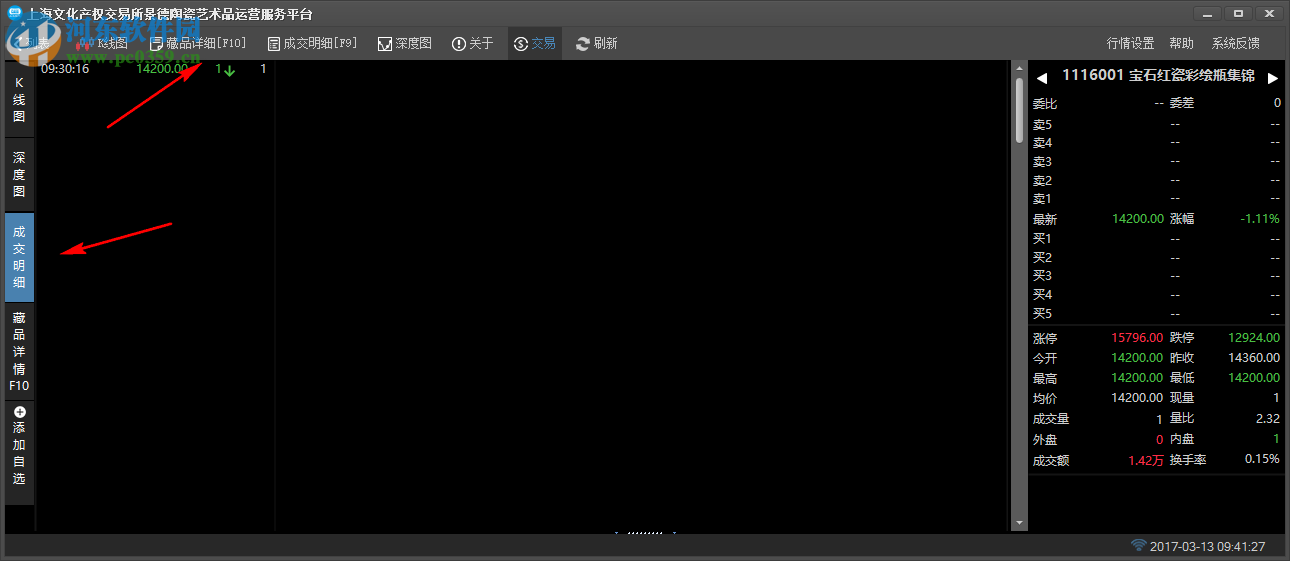Open the 关于 about dialog
This screenshot has width=1290, height=561.
click(x=473, y=43)
